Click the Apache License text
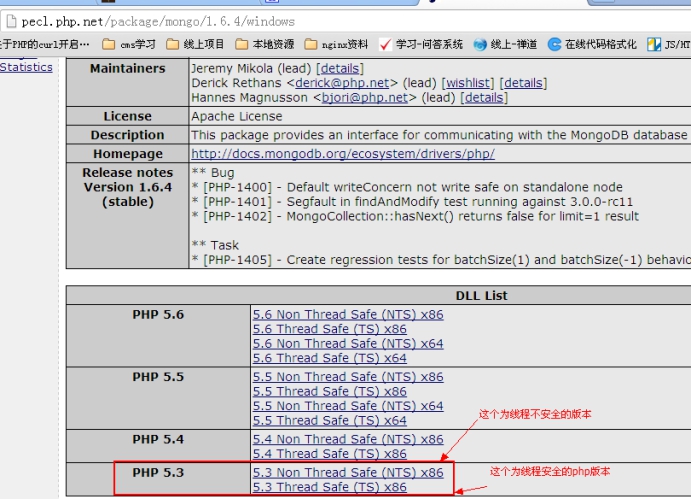This screenshot has width=692, height=499. click(x=237, y=116)
